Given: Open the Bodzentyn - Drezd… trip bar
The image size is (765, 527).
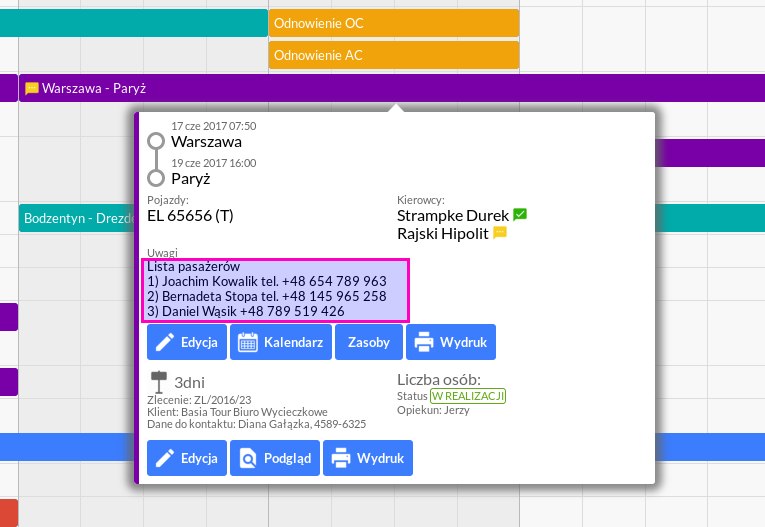Looking at the screenshot, I should coord(76,217).
